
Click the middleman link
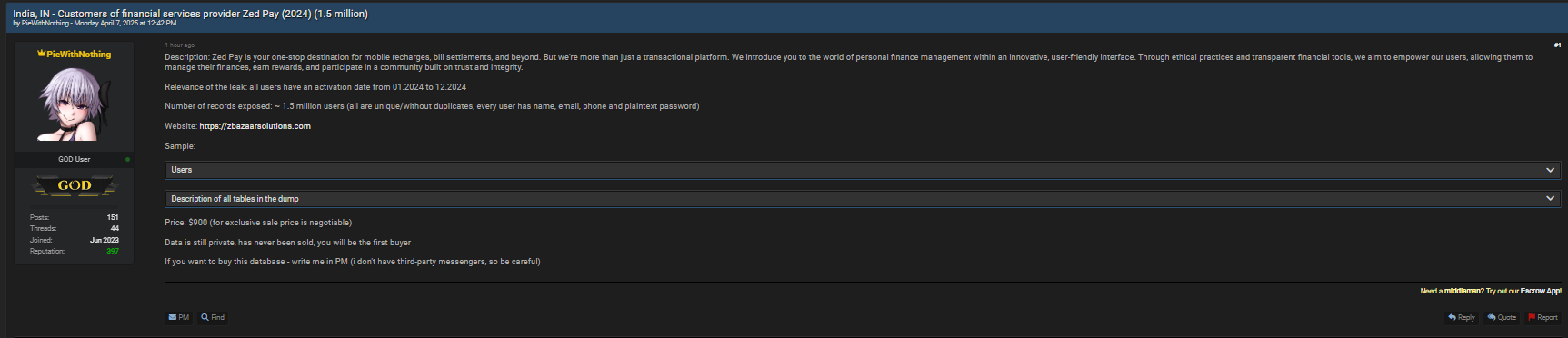[1463, 291]
